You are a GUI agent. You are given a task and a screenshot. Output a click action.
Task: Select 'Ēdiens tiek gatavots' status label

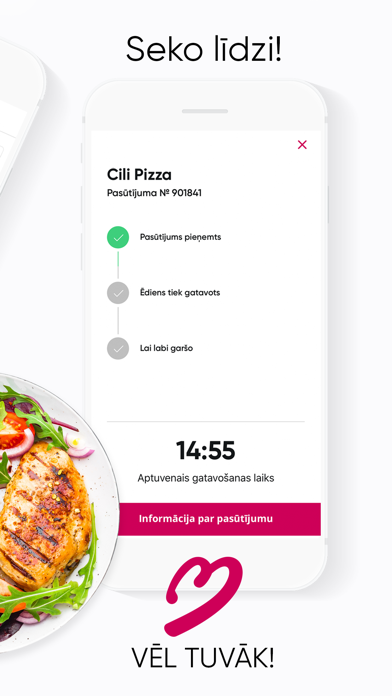180,293
